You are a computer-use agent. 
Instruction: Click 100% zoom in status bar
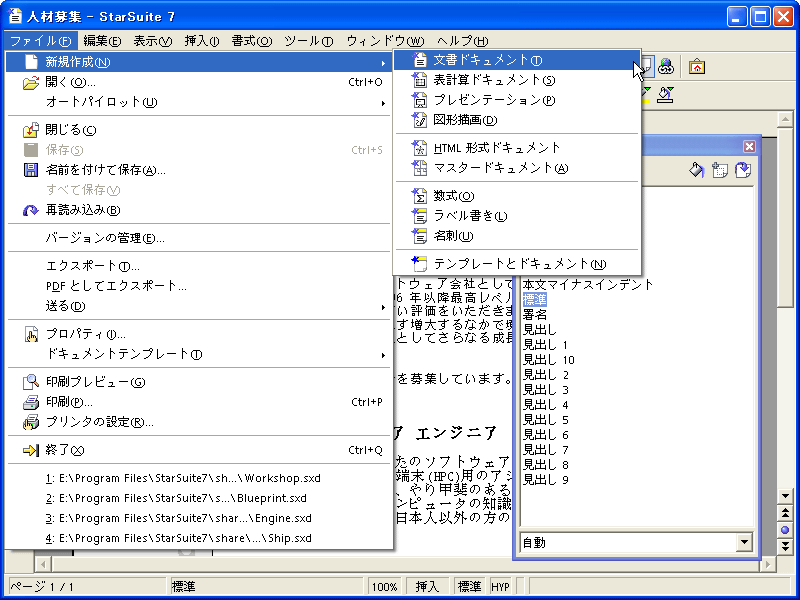click(x=385, y=587)
